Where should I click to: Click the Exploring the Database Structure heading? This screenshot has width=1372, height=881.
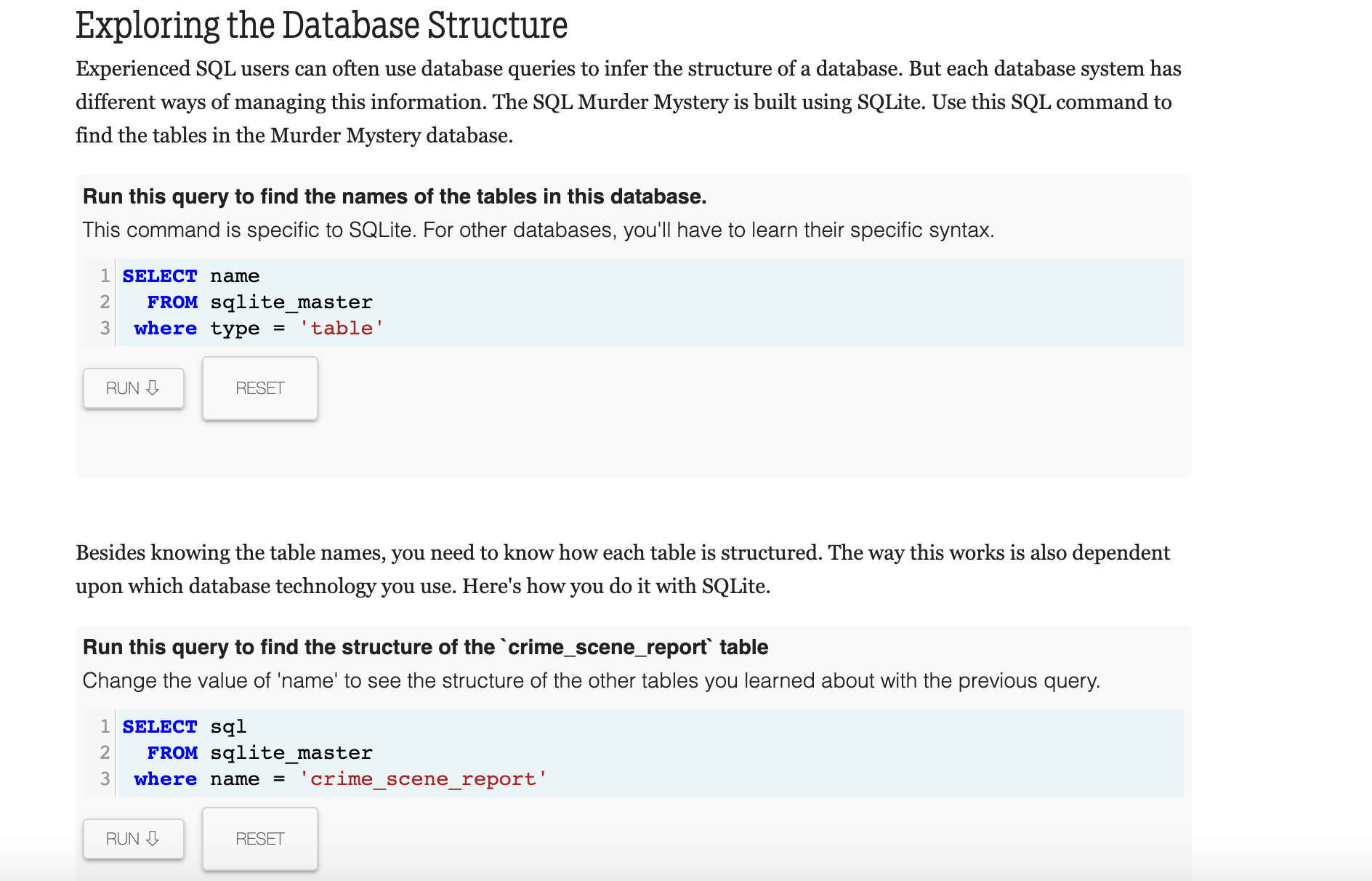coord(321,26)
